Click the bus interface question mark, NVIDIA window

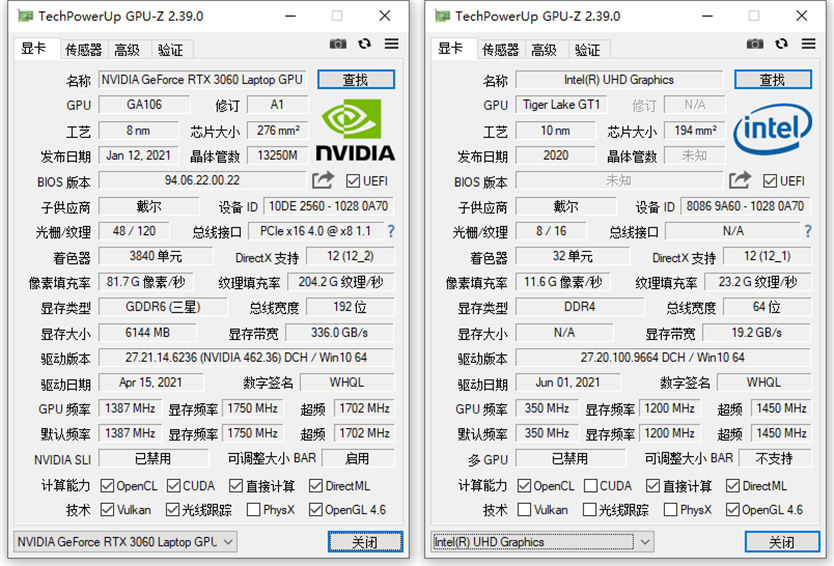[x=391, y=231]
